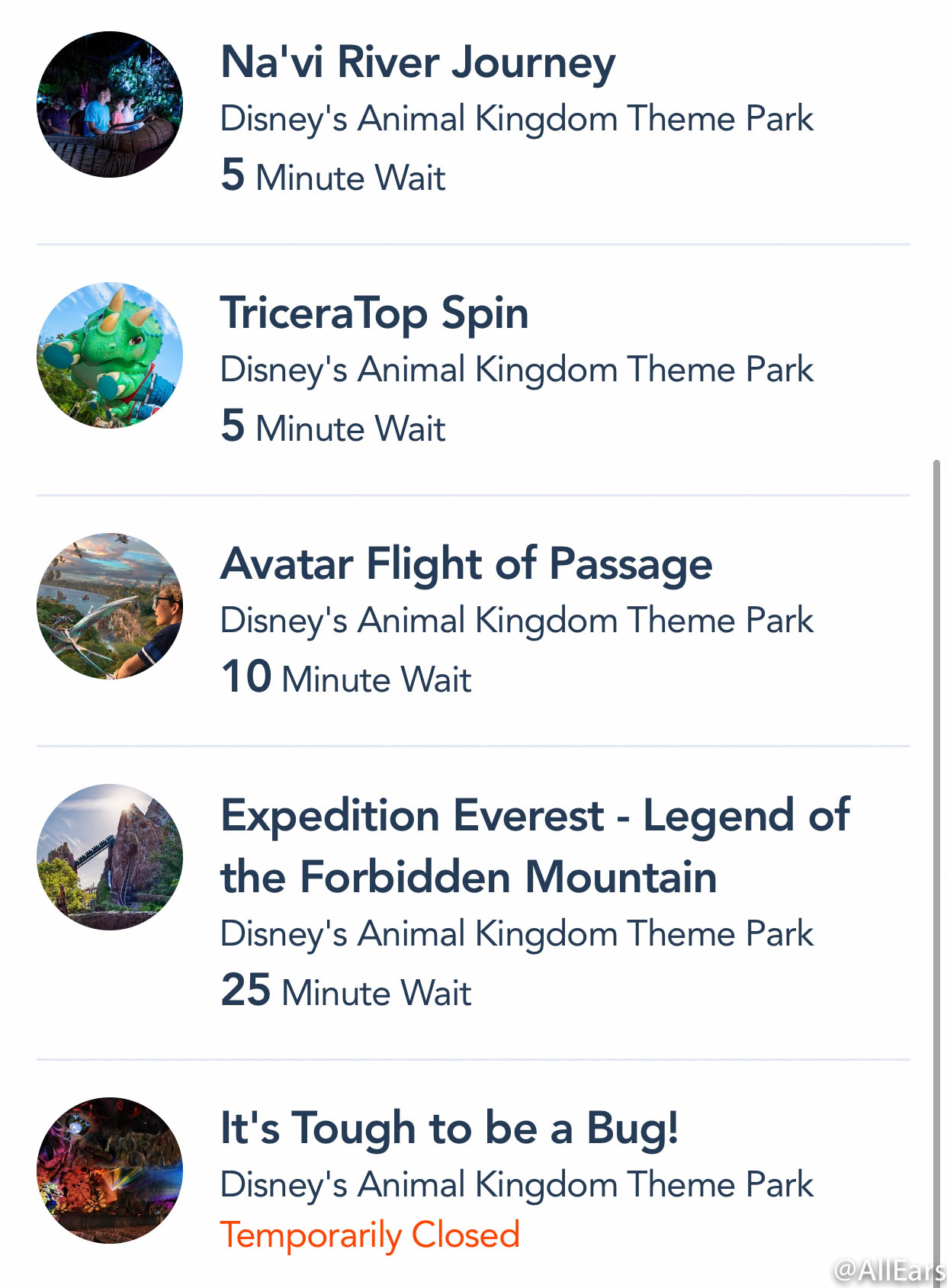Select Avatar Flight of Passage round image
Screen dimensions: 947x1288
click(x=110, y=606)
